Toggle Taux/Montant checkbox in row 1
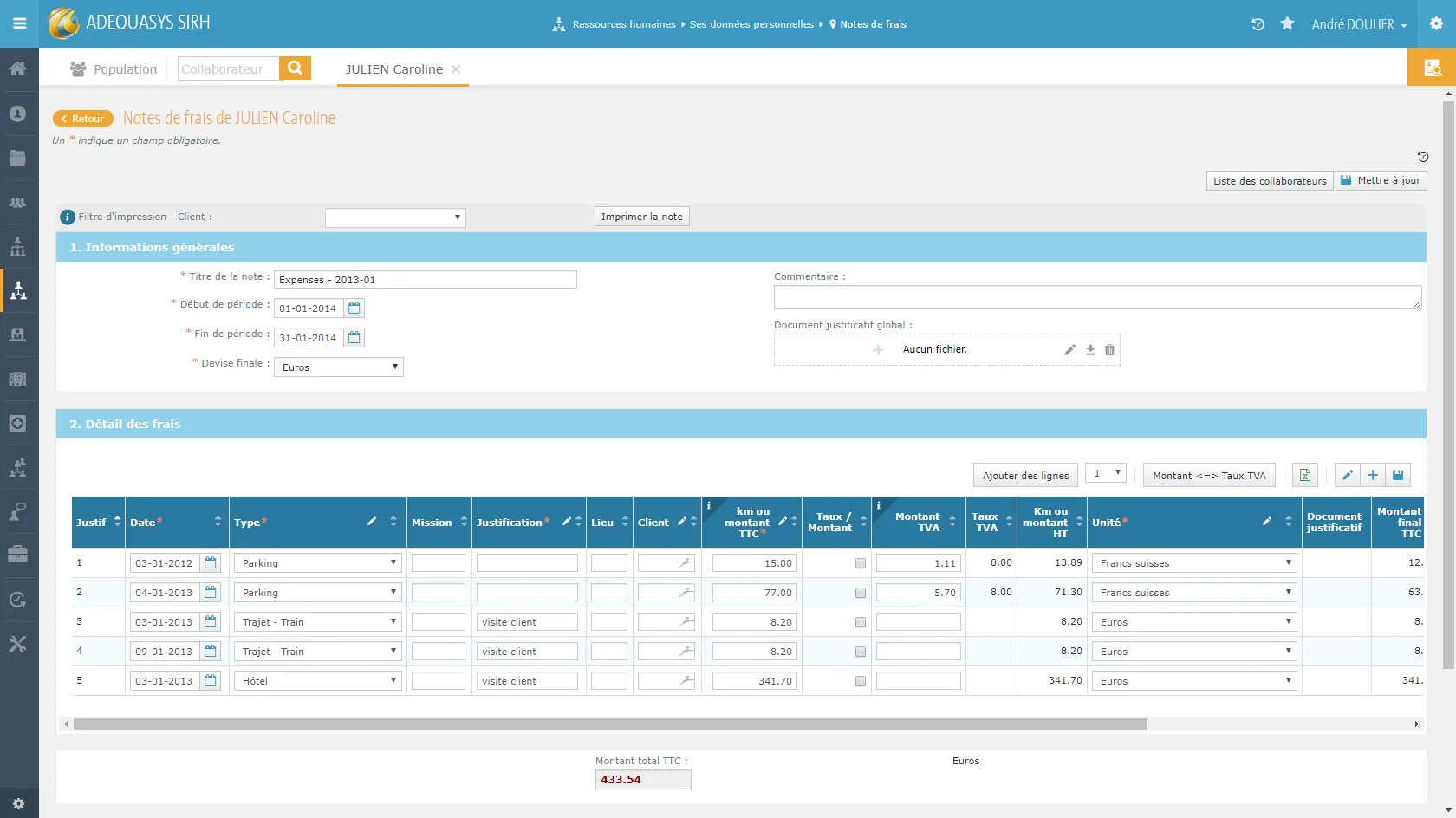The image size is (1456, 818). pos(861,563)
